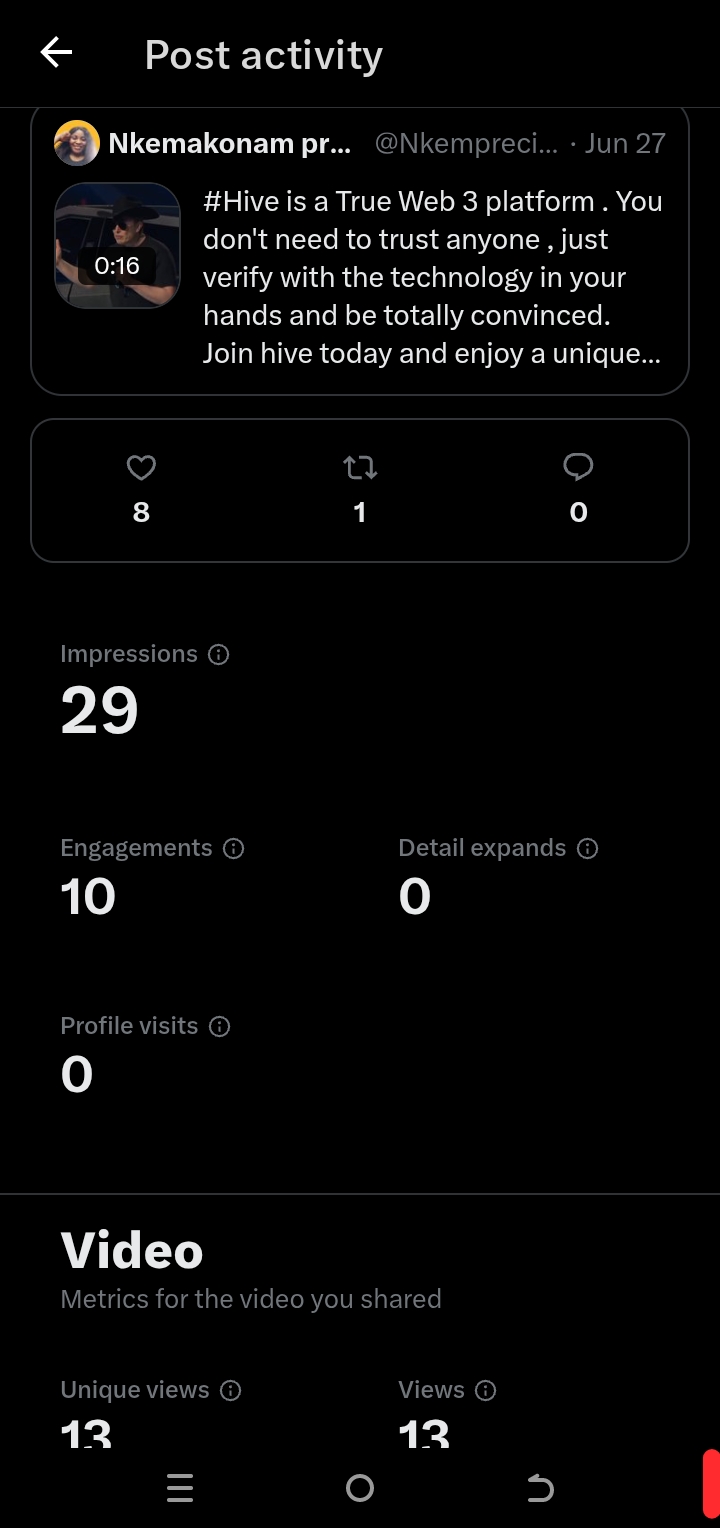This screenshot has width=720, height=1528.
Task: Tap the heart likes icon
Action: pos(141,467)
